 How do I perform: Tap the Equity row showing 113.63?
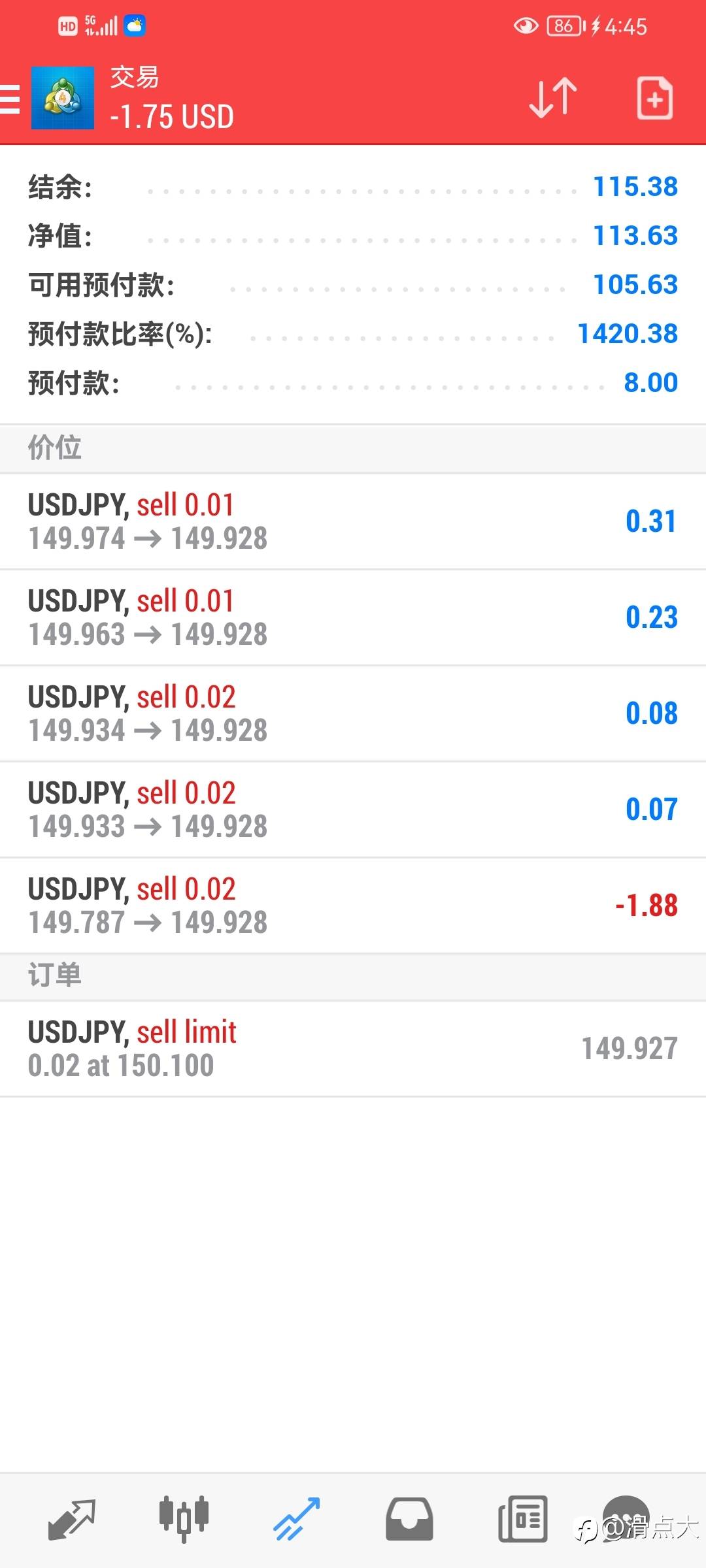(x=353, y=236)
